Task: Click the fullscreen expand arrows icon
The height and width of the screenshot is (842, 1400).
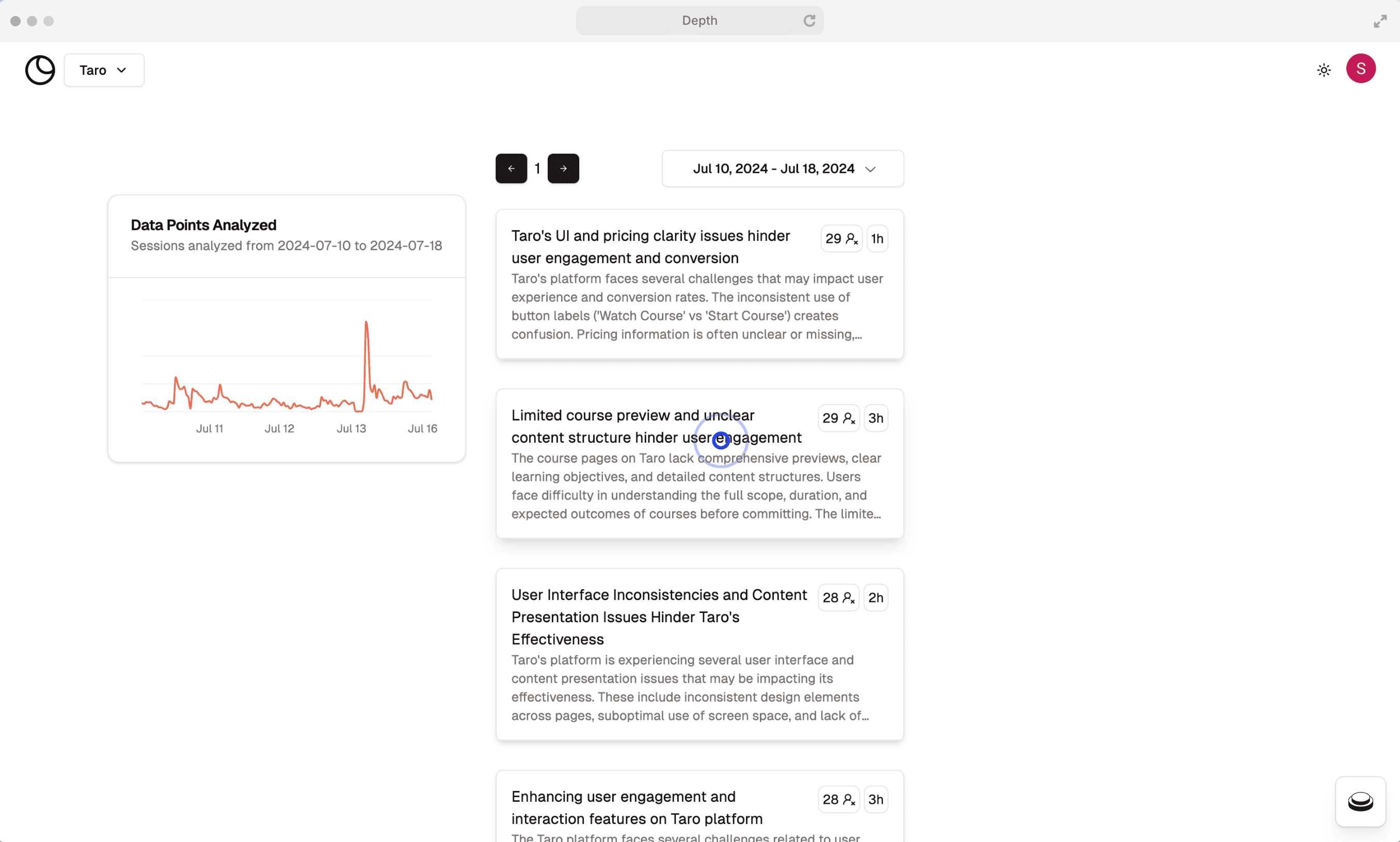Action: (1379, 21)
